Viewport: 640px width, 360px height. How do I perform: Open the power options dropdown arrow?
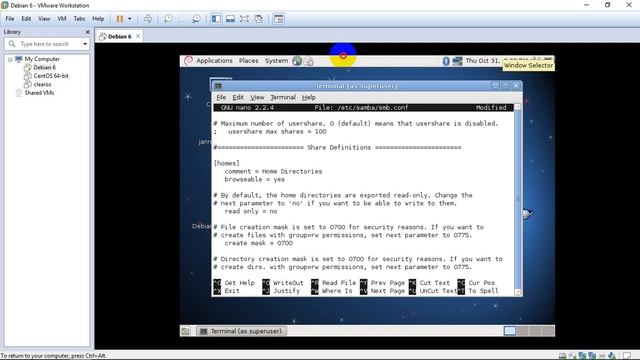point(130,19)
